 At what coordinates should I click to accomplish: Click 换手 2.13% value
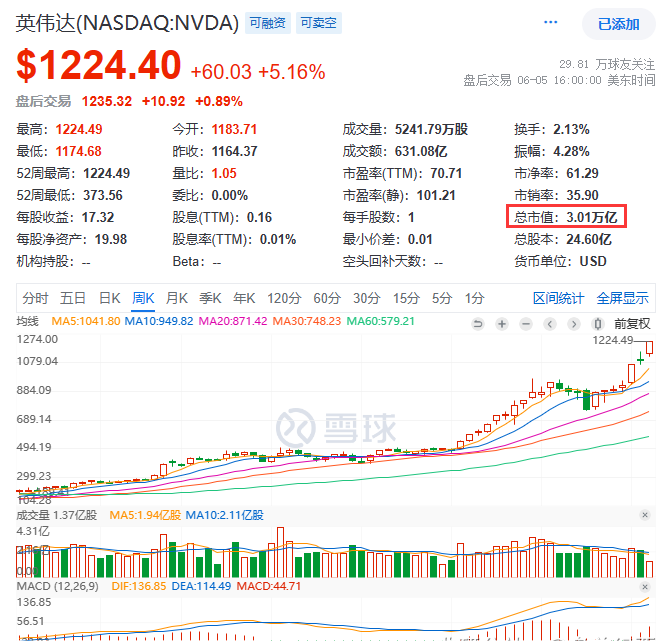click(x=571, y=129)
